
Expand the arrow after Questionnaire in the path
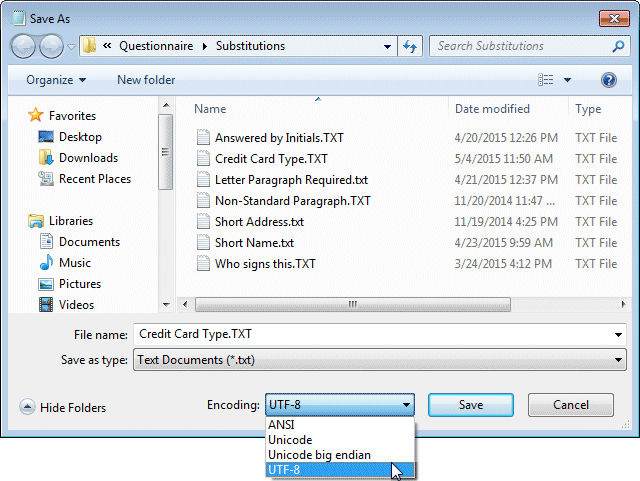(x=204, y=47)
